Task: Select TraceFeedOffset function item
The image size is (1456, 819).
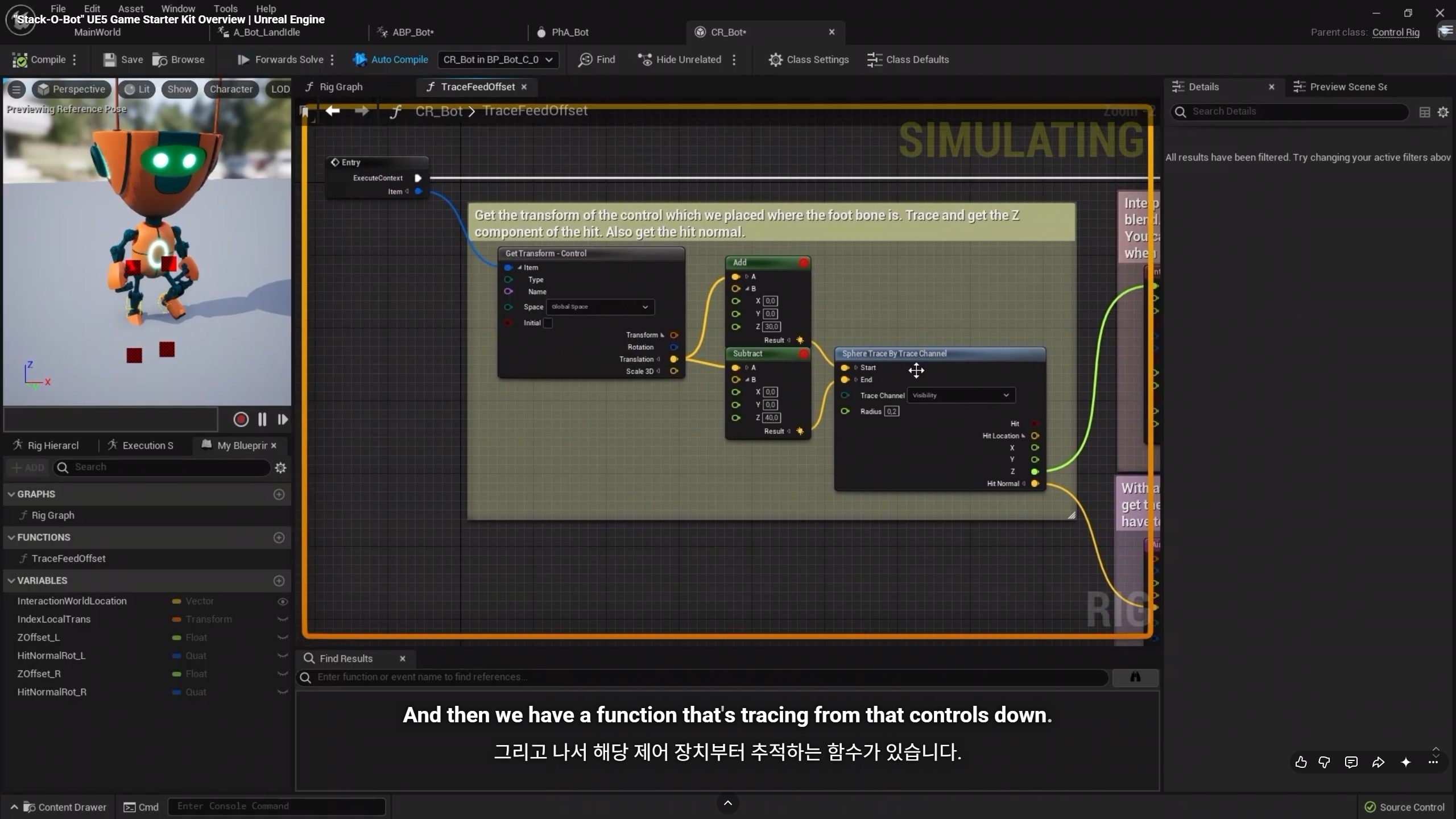Action: [68, 559]
